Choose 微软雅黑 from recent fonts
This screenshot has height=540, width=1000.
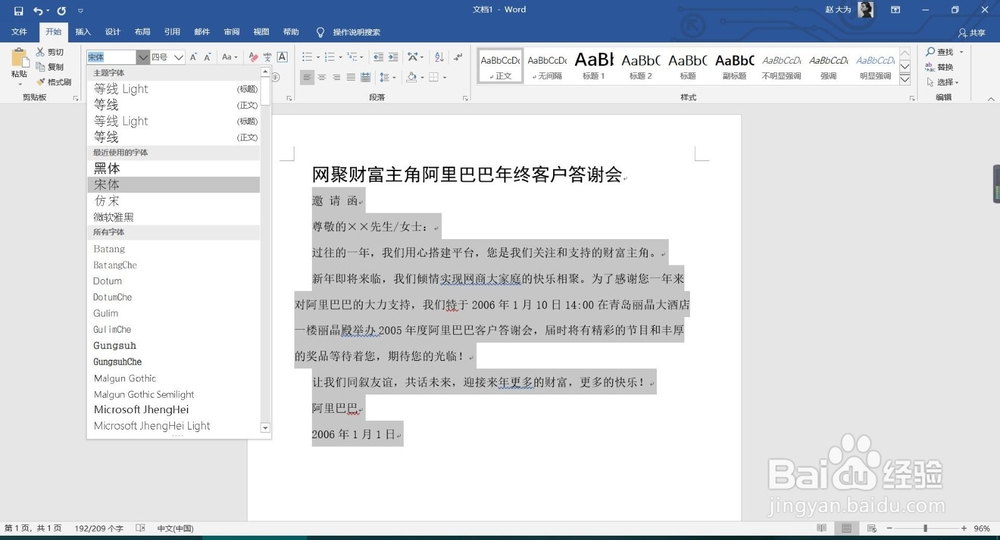point(173,217)
